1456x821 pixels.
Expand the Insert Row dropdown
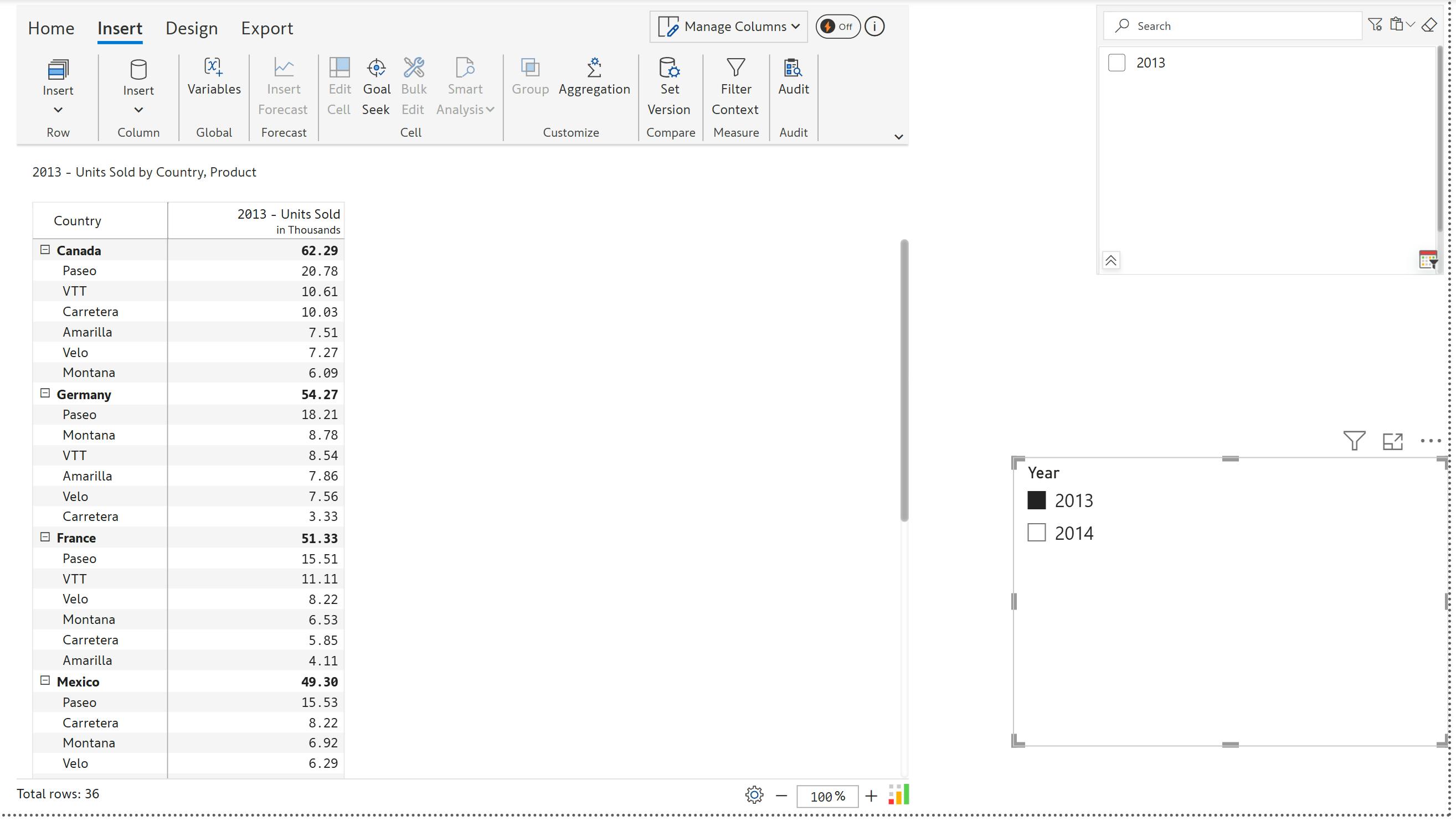[x=58, y=110]
